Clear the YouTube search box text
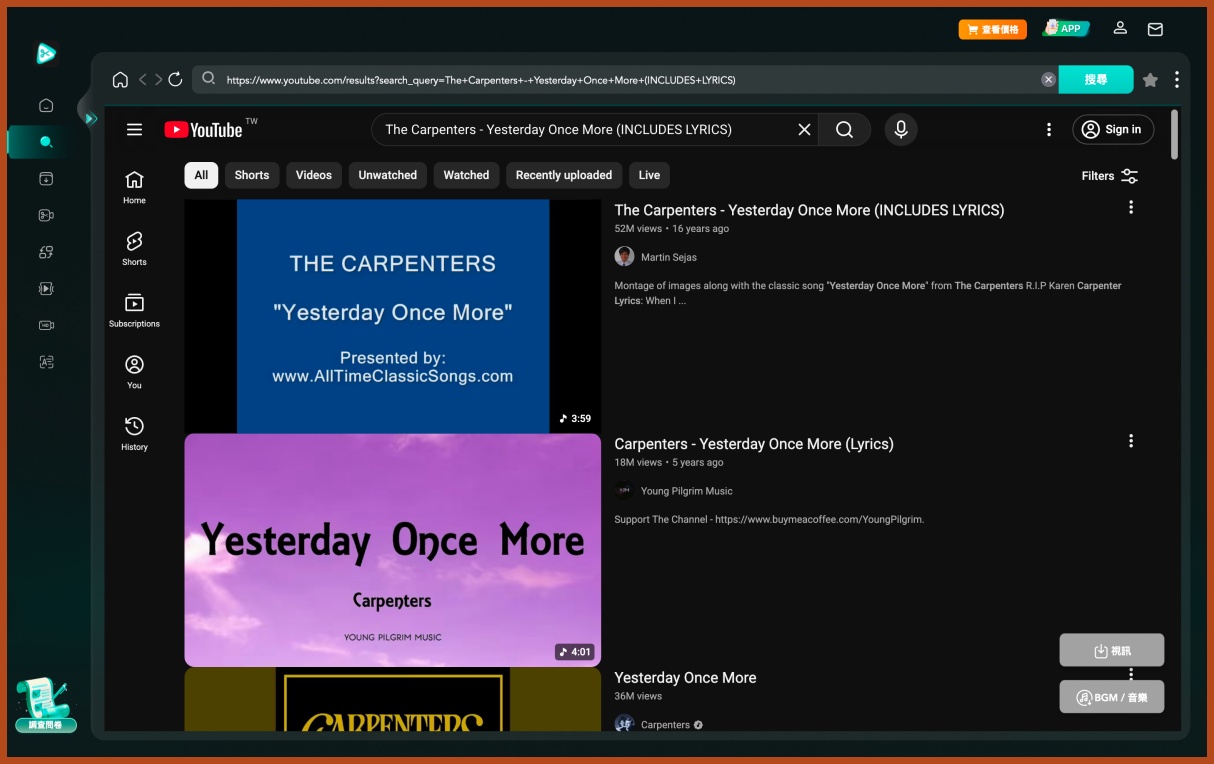The width and height of the screenshot is (1214, 764). pyautogui.click(x=804, y=129)
